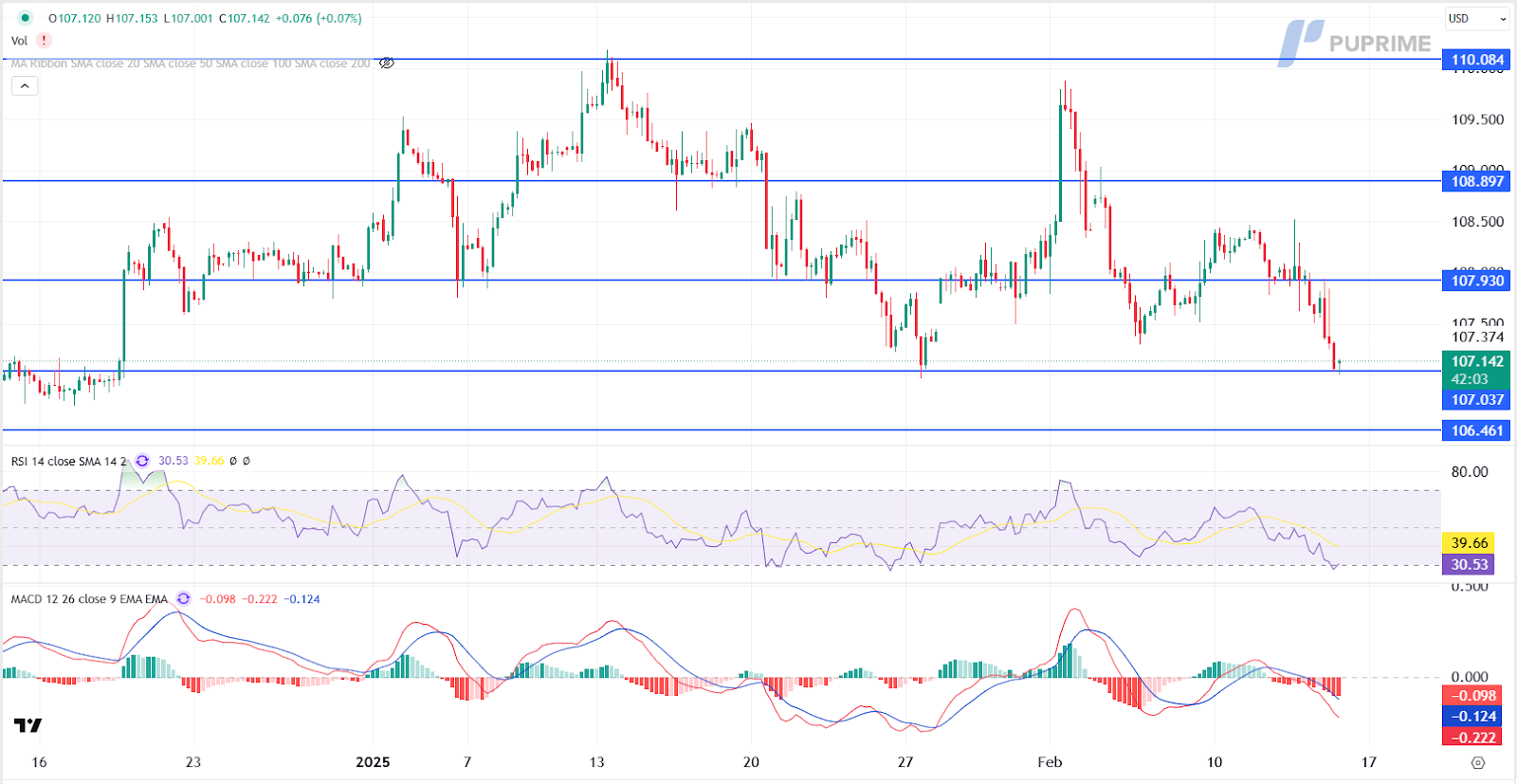Click the 108.897 price line label
This screenshot has height=784, width=1517.
(x=1476, y=181)
